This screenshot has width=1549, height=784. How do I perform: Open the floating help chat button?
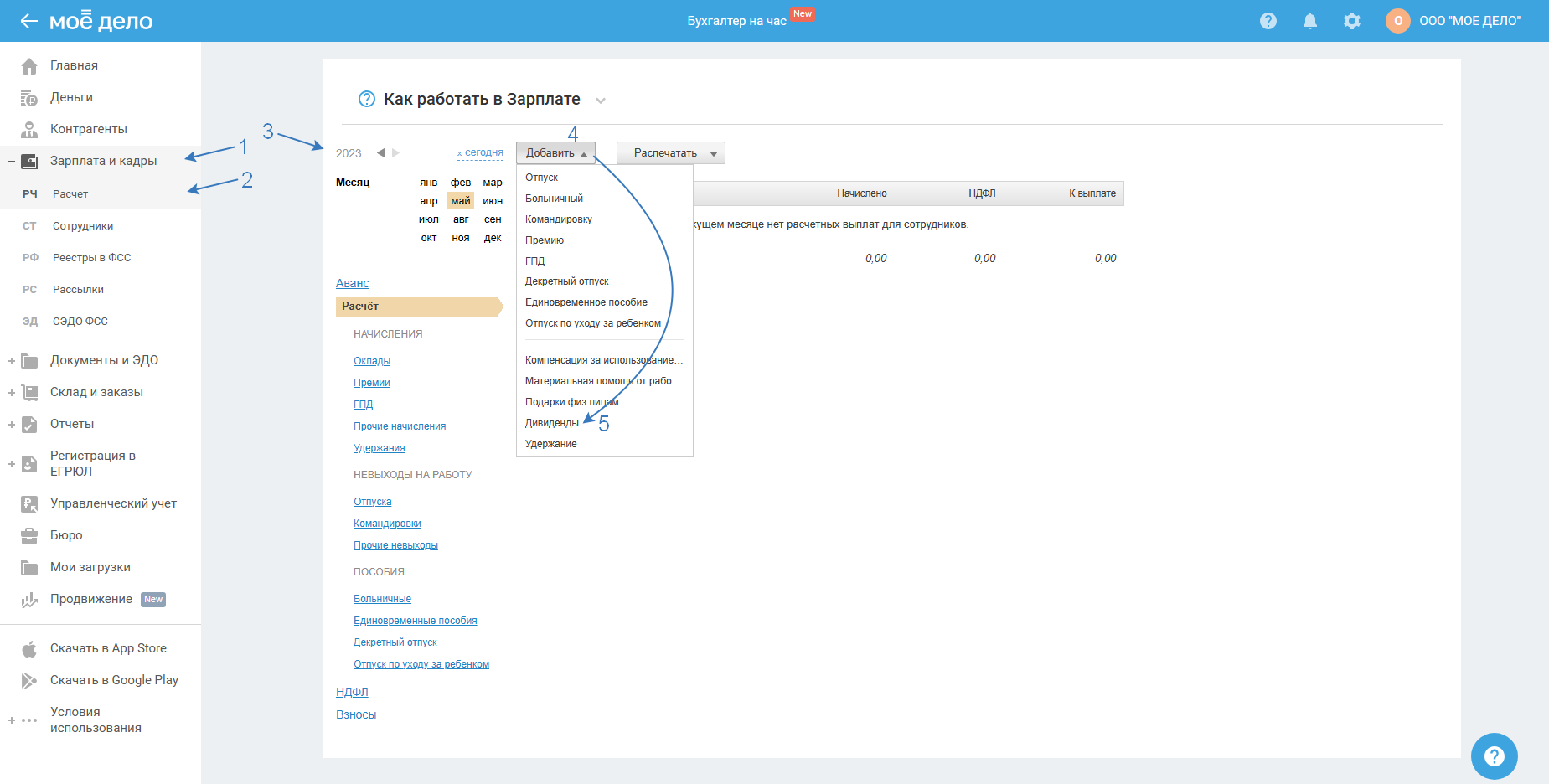point(1494,756)
